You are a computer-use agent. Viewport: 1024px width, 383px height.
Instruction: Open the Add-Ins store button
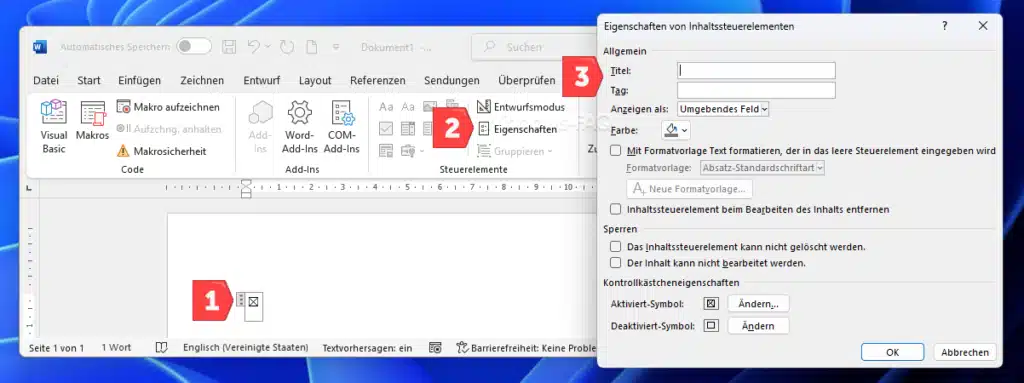[x=260, y=127]
